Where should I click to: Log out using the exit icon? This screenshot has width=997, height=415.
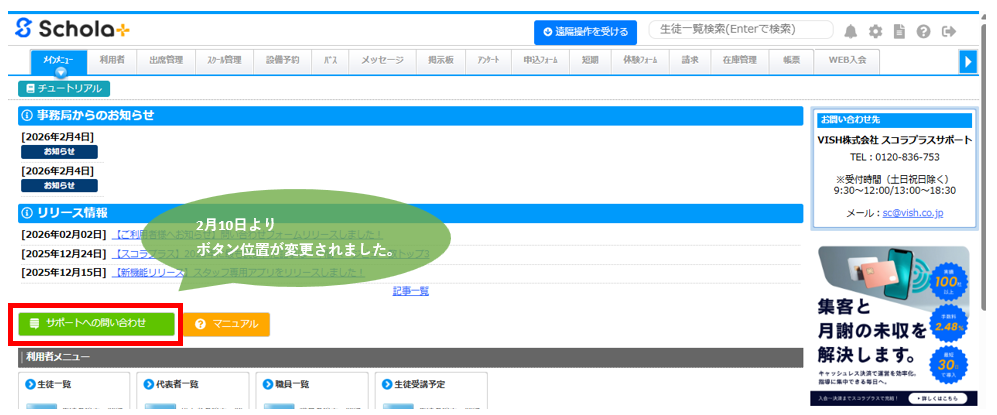tap(948, 31)
